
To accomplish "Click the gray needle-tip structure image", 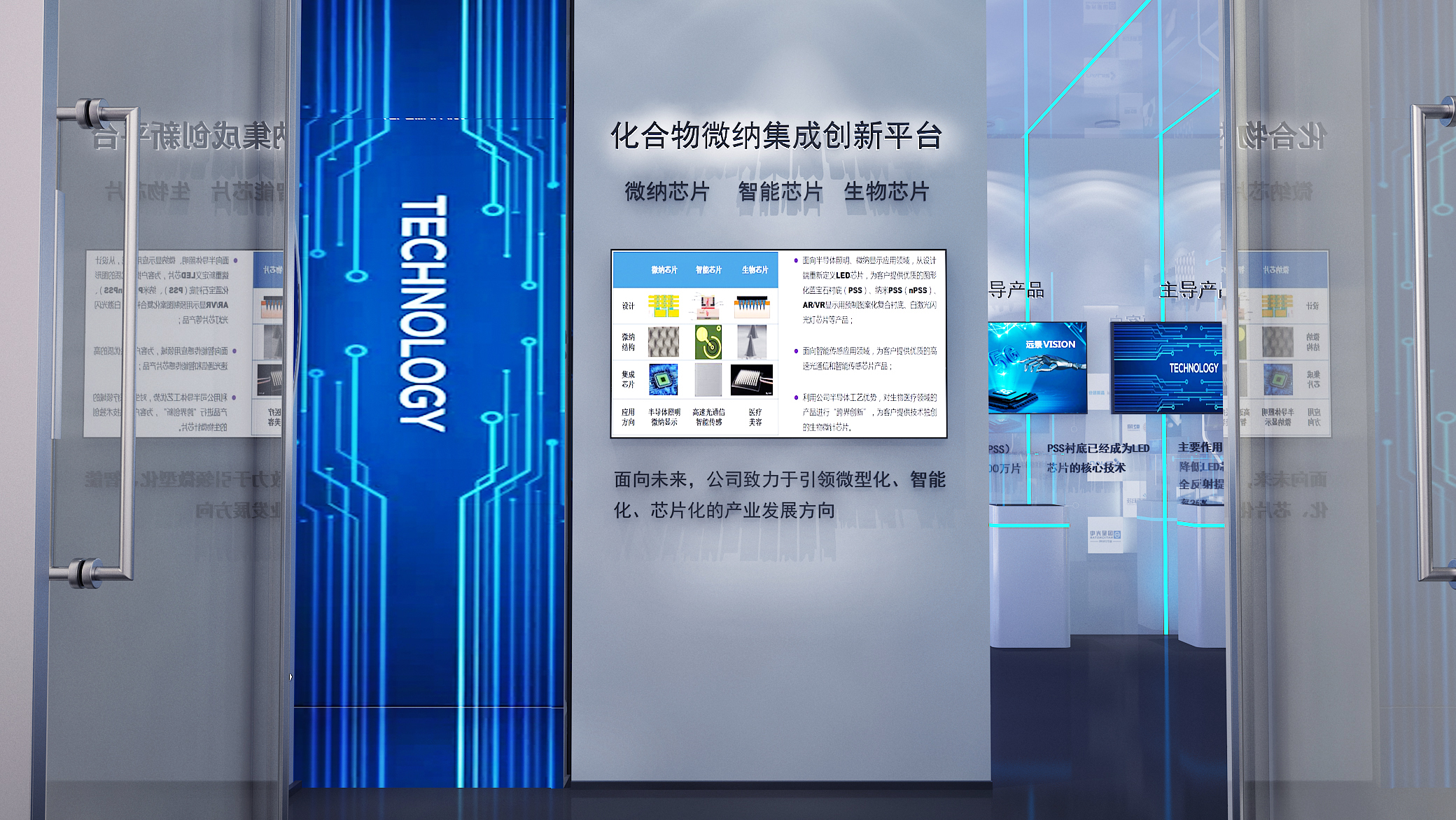I will (x=752, y=342).
